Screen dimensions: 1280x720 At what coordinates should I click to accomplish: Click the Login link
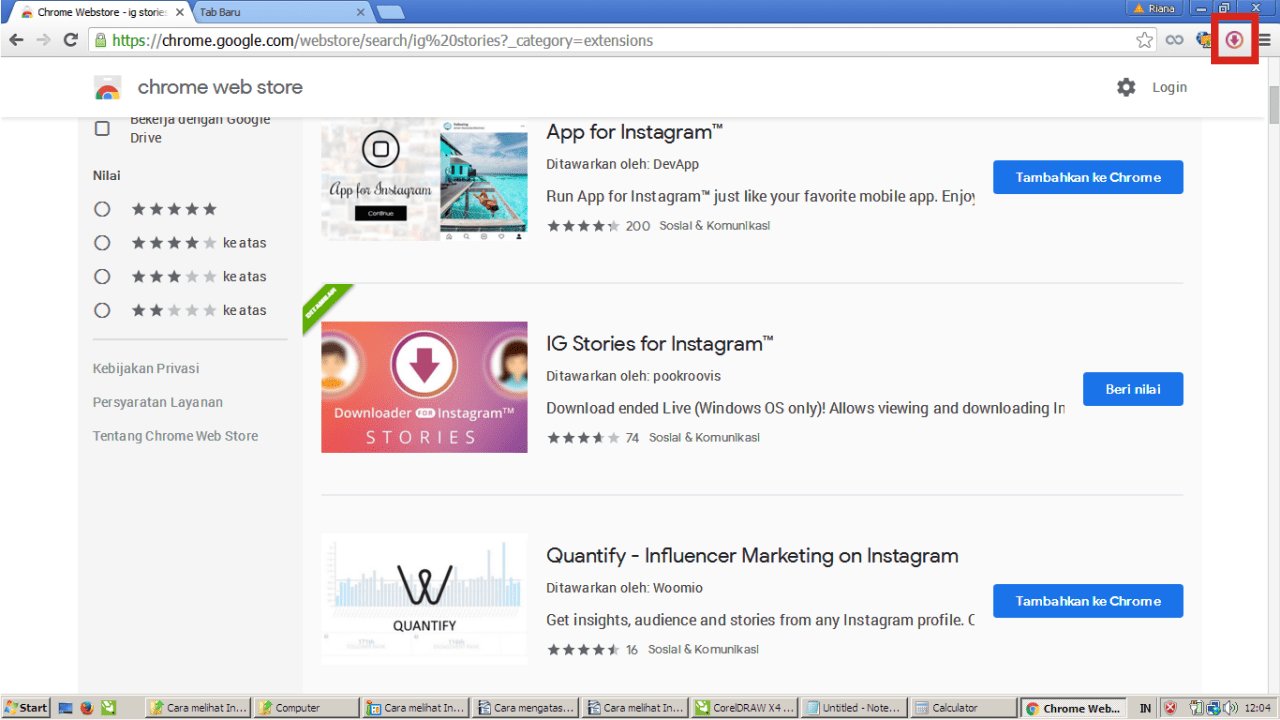point(1169,87)
